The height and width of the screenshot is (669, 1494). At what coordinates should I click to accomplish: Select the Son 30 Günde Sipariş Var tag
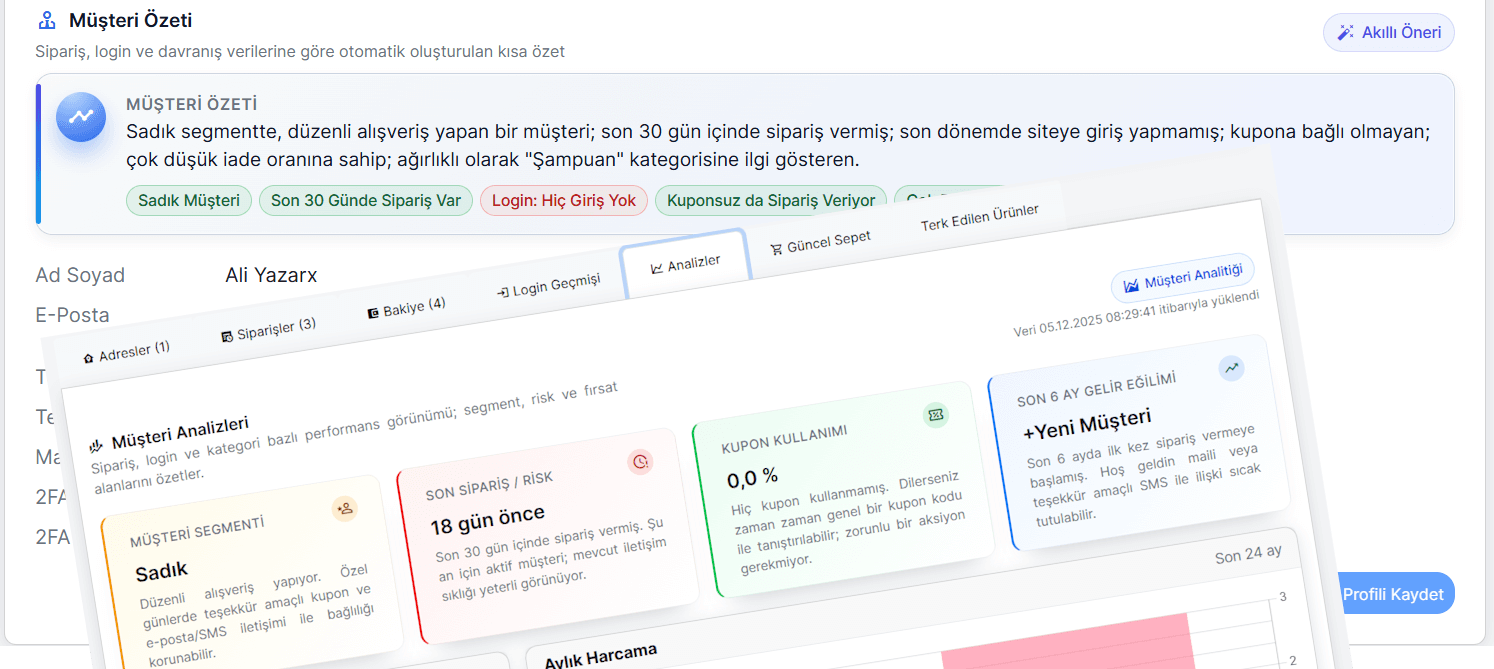coord(366,200)
